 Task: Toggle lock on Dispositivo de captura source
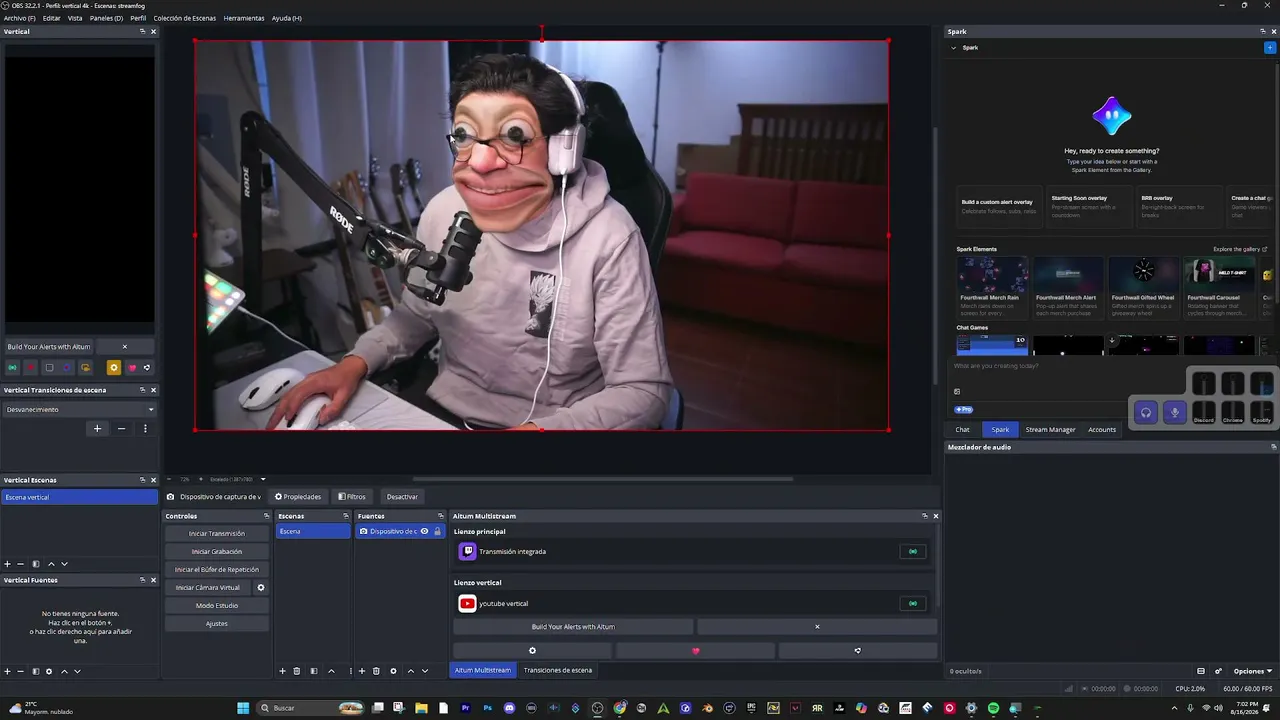(437, 531)
